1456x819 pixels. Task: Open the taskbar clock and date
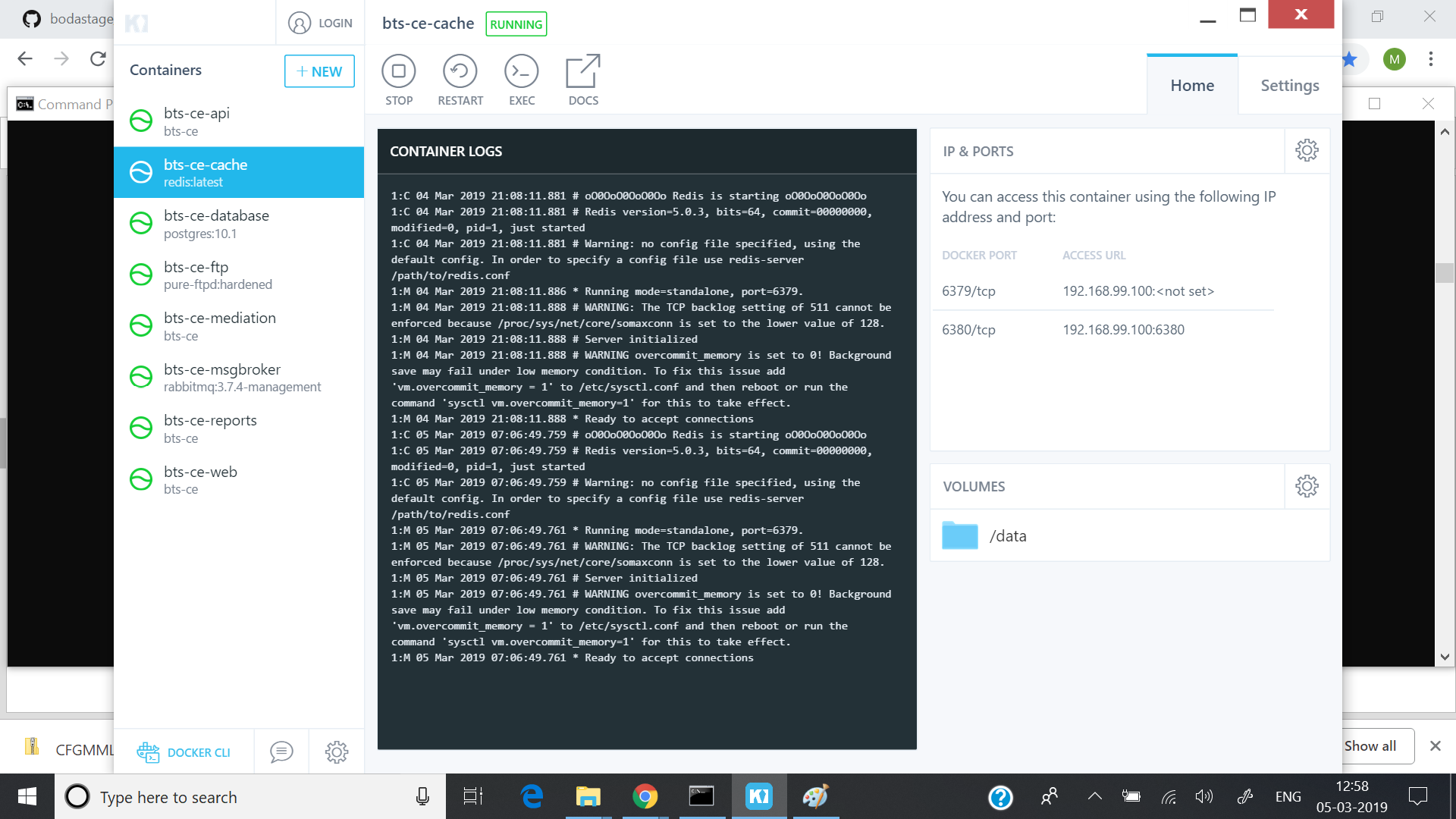[1352, 796]
